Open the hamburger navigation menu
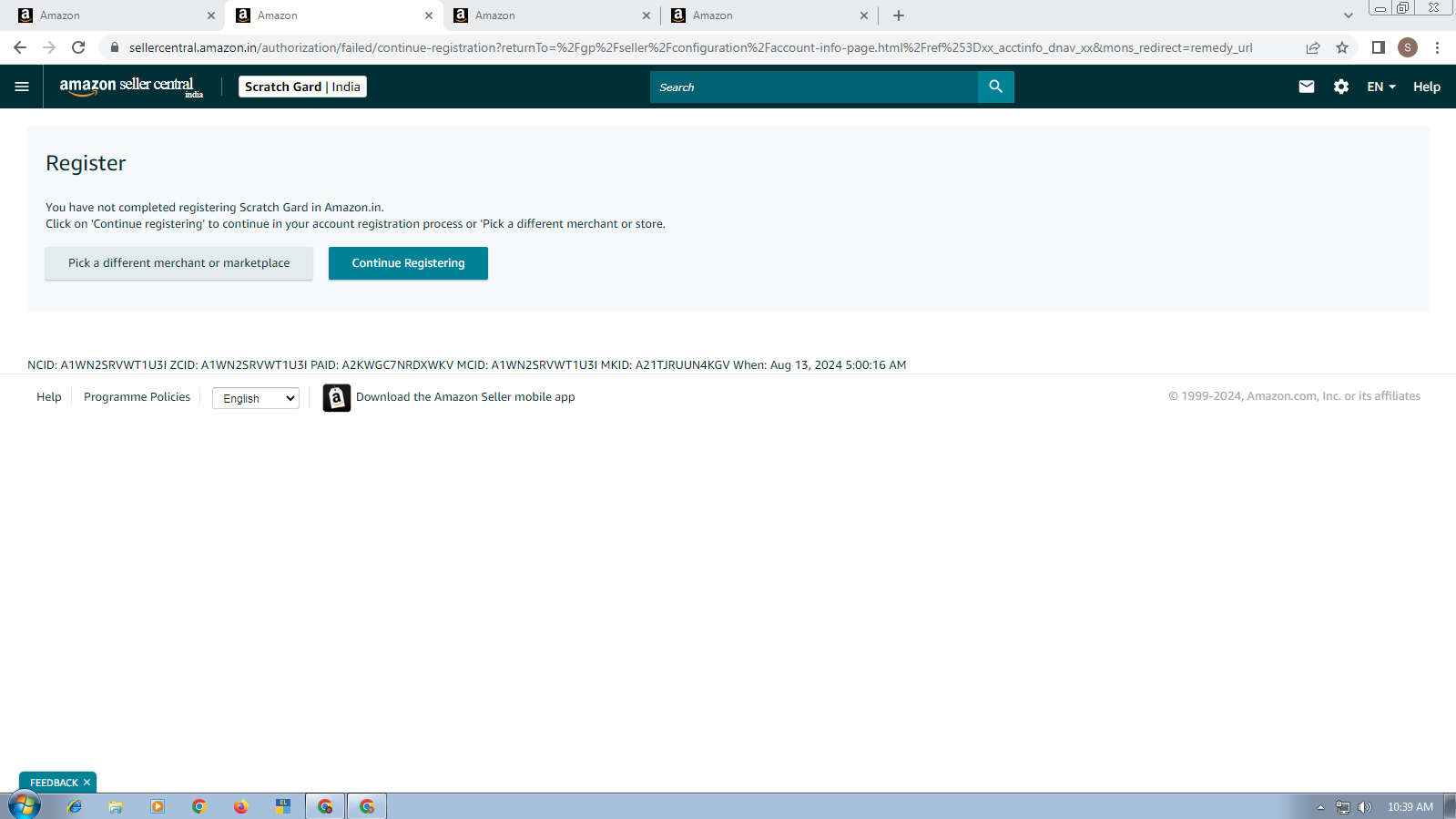This screenshot has height=819, width=1456. (x=22, y=87)
